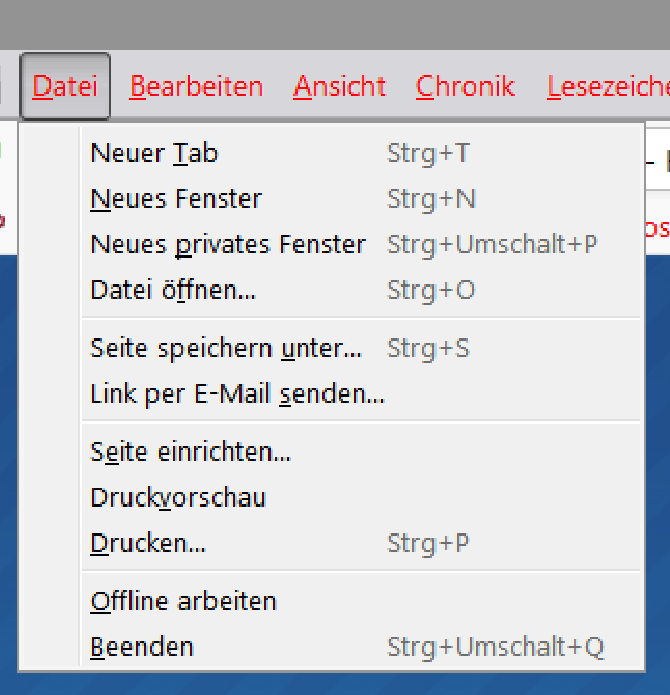Click the Strg+Umschalt+P shortcut text

492,245
